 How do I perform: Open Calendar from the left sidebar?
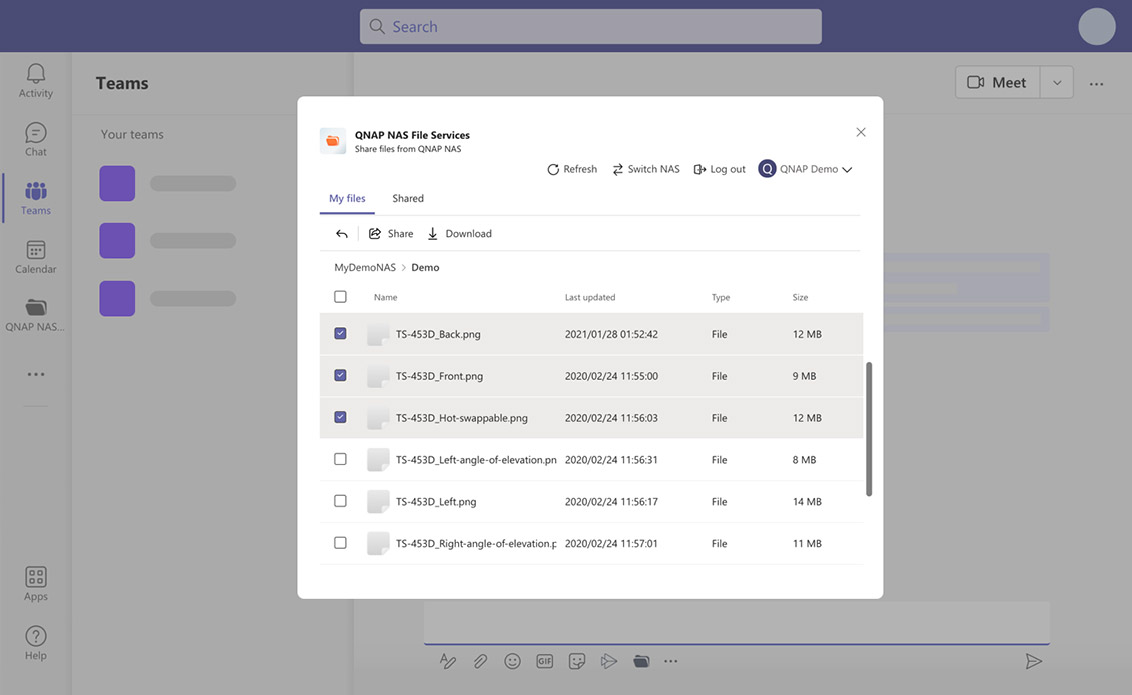point(36,257)
